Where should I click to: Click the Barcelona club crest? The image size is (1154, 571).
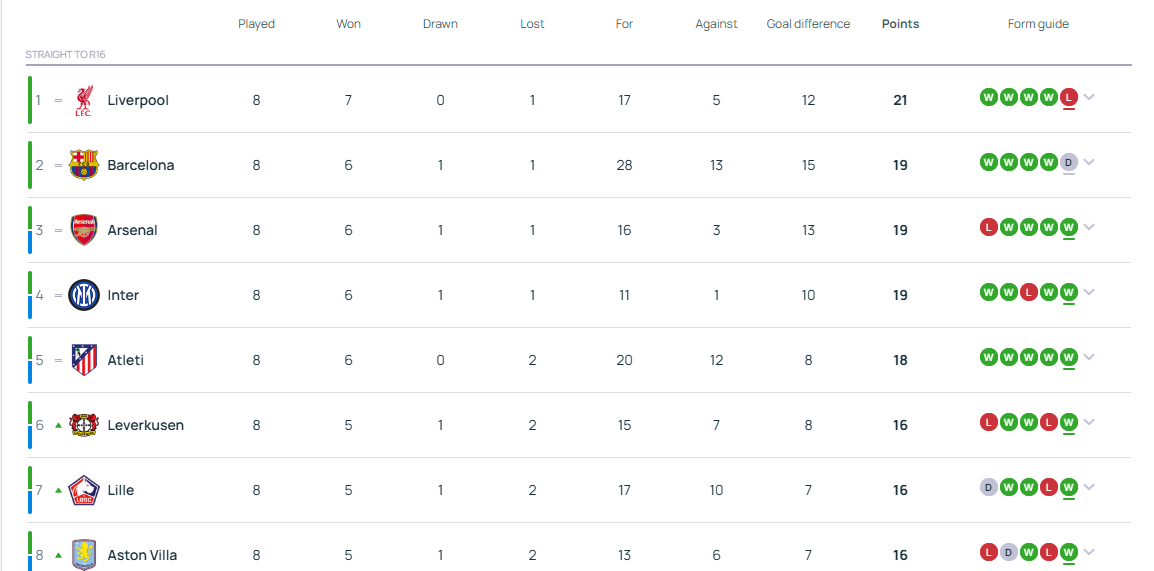point(84,165)
